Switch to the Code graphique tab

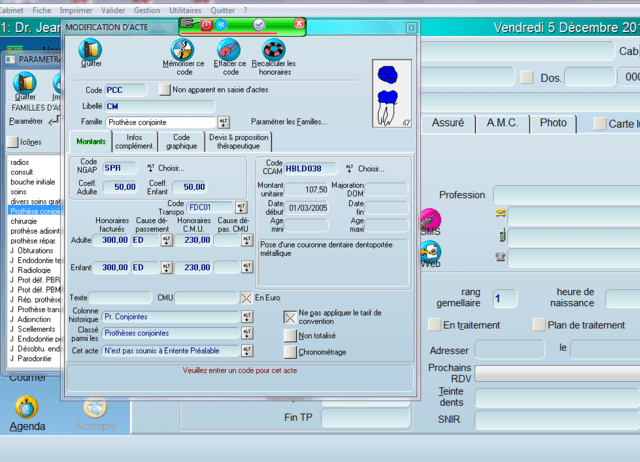(x=183, y=142)
